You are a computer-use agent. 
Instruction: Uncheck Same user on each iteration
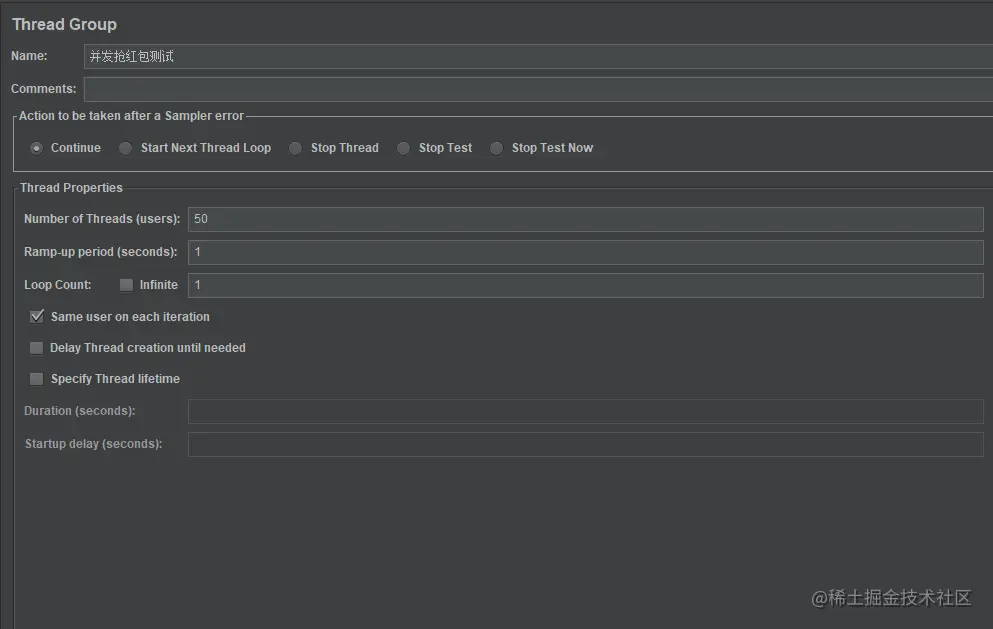37,316
